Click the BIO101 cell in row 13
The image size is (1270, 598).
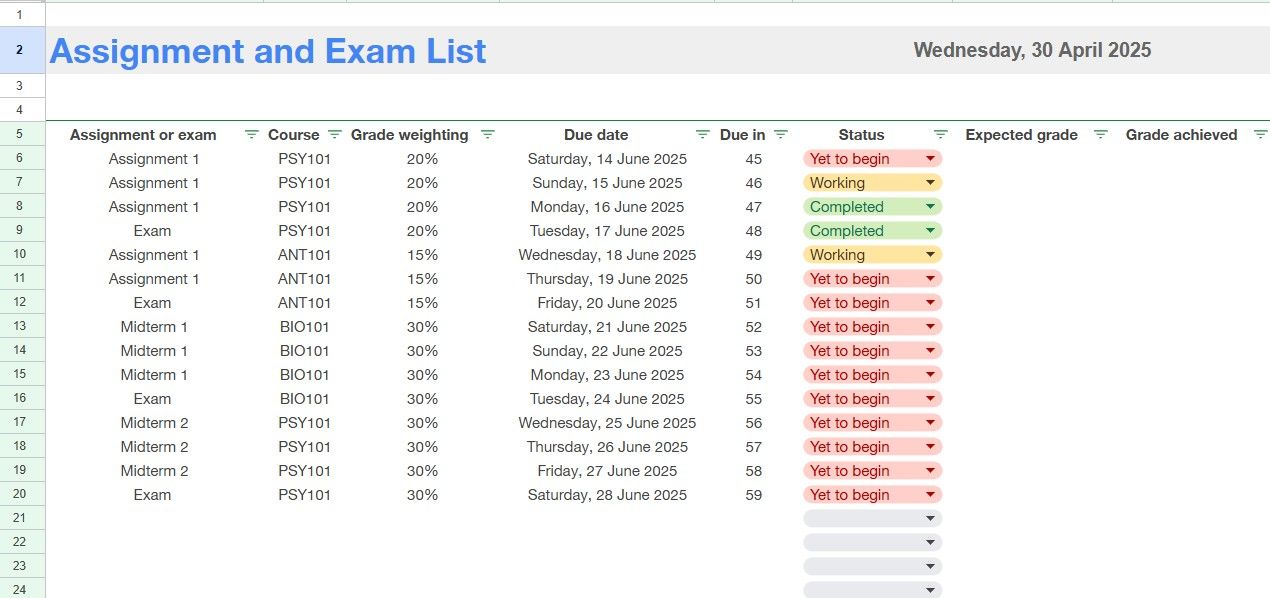pyautogui.click(x=304, y=327)
